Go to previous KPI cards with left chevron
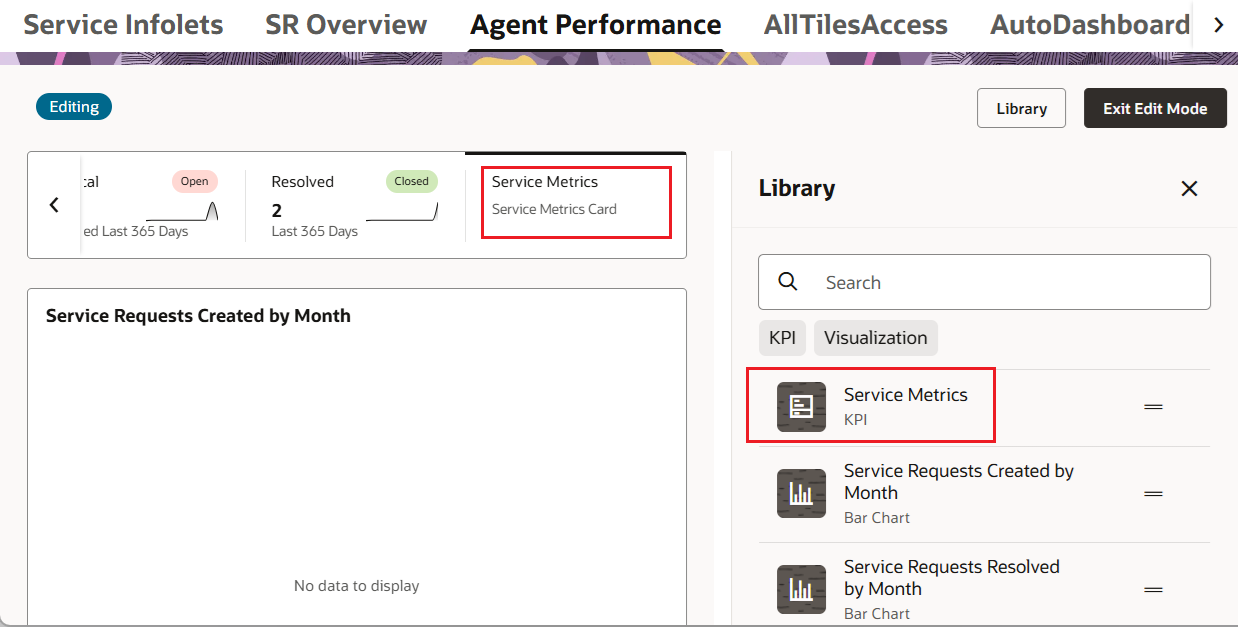The height and width of the screenshot is (627, 1260). click(54, 205)
